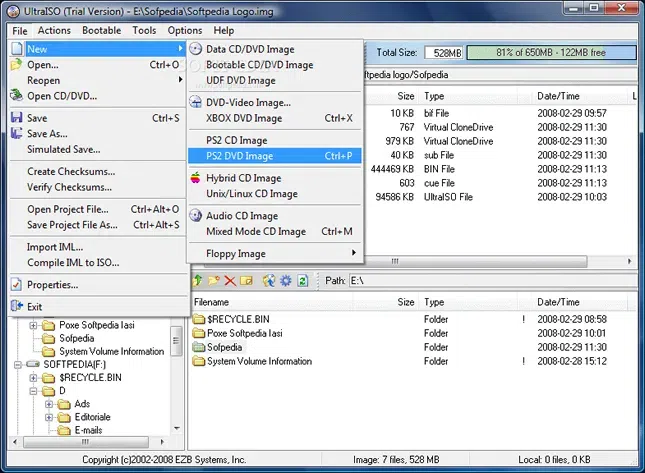The height and width of the screenshot is (473, 645).
Task: Click the blue gear settings icon in local toolbar
Action: click(x=285, y=281)
